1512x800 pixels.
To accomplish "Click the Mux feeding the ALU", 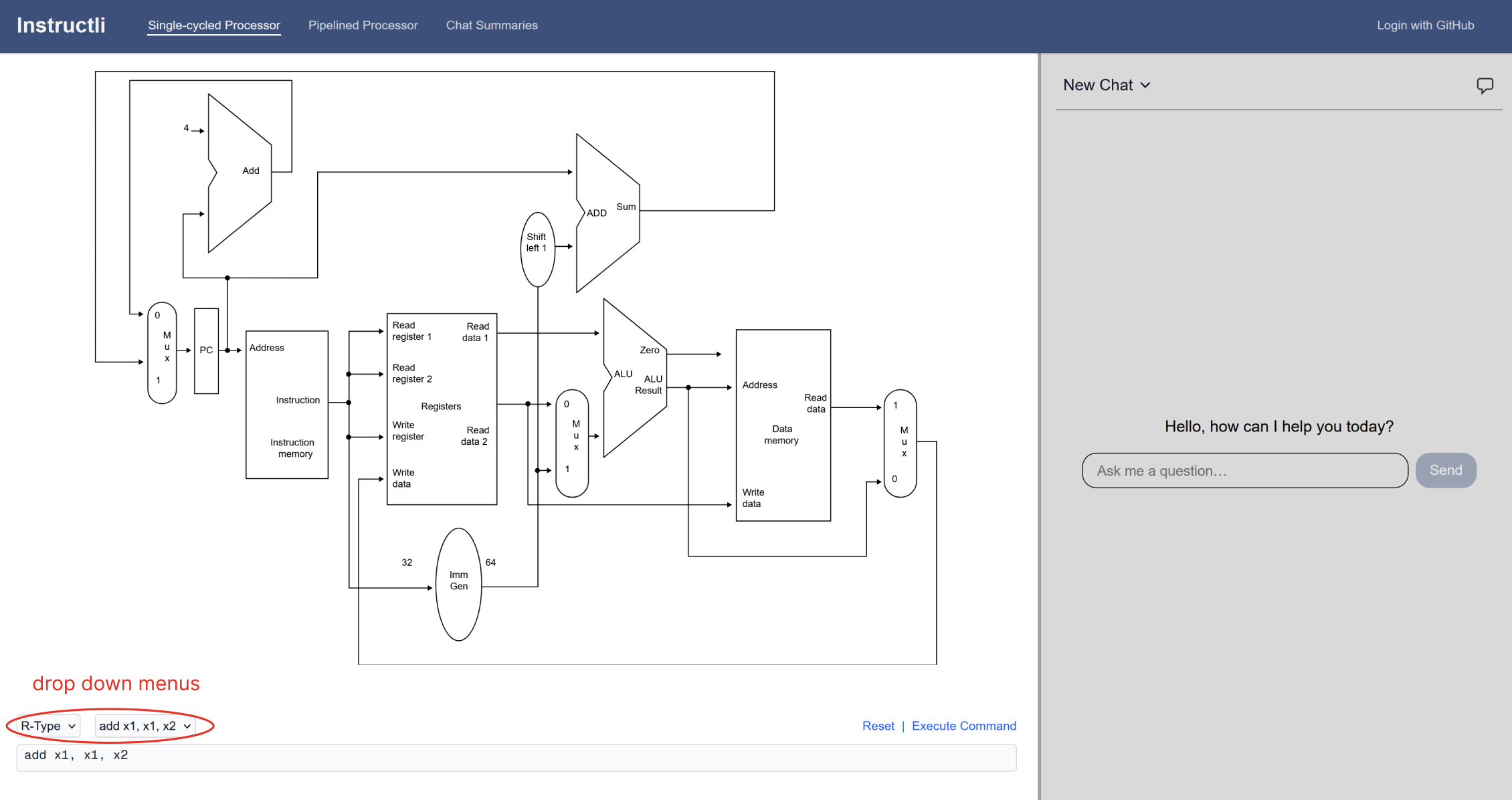I will 572,443.
